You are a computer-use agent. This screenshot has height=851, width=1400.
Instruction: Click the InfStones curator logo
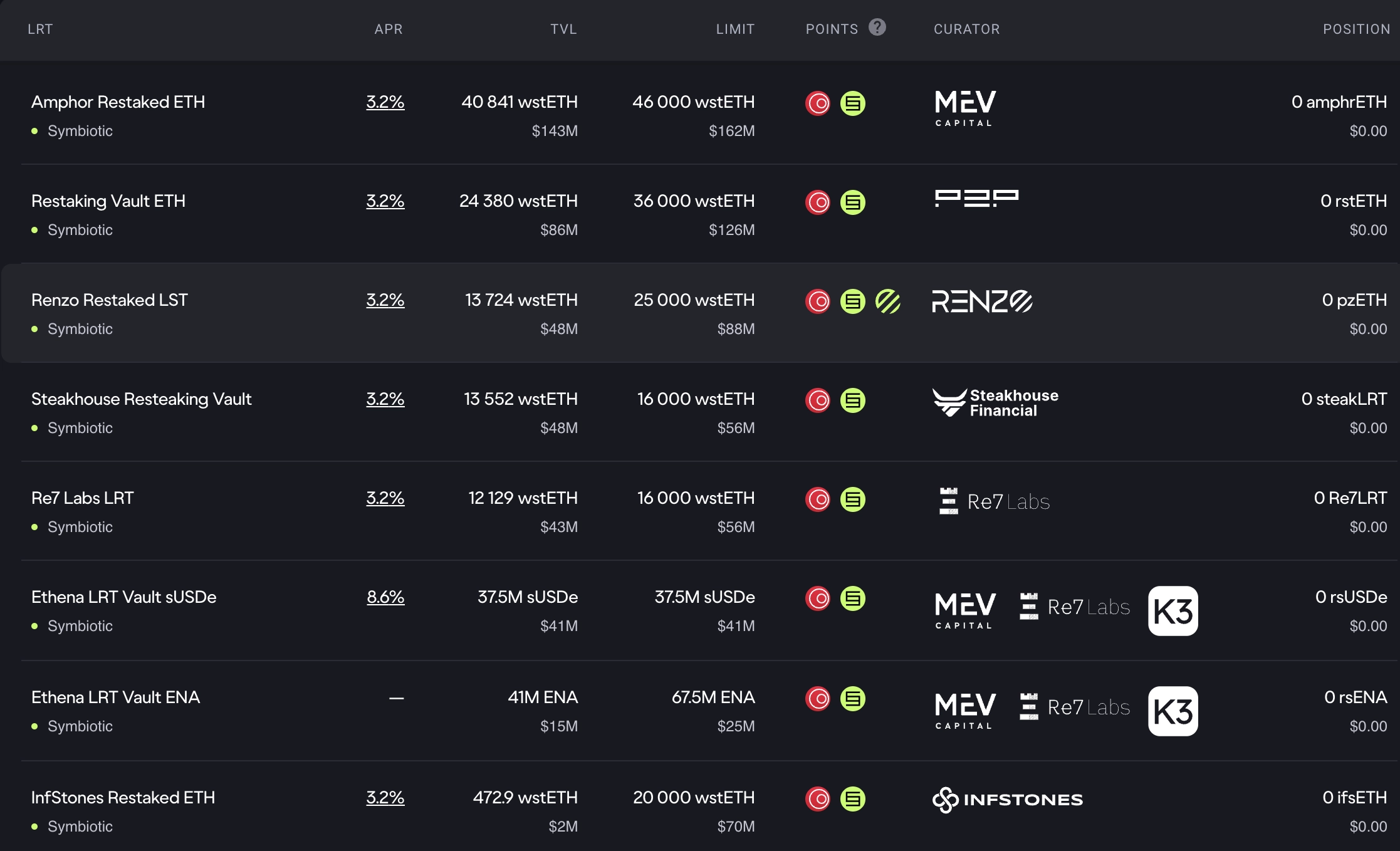coord(1008,800)
